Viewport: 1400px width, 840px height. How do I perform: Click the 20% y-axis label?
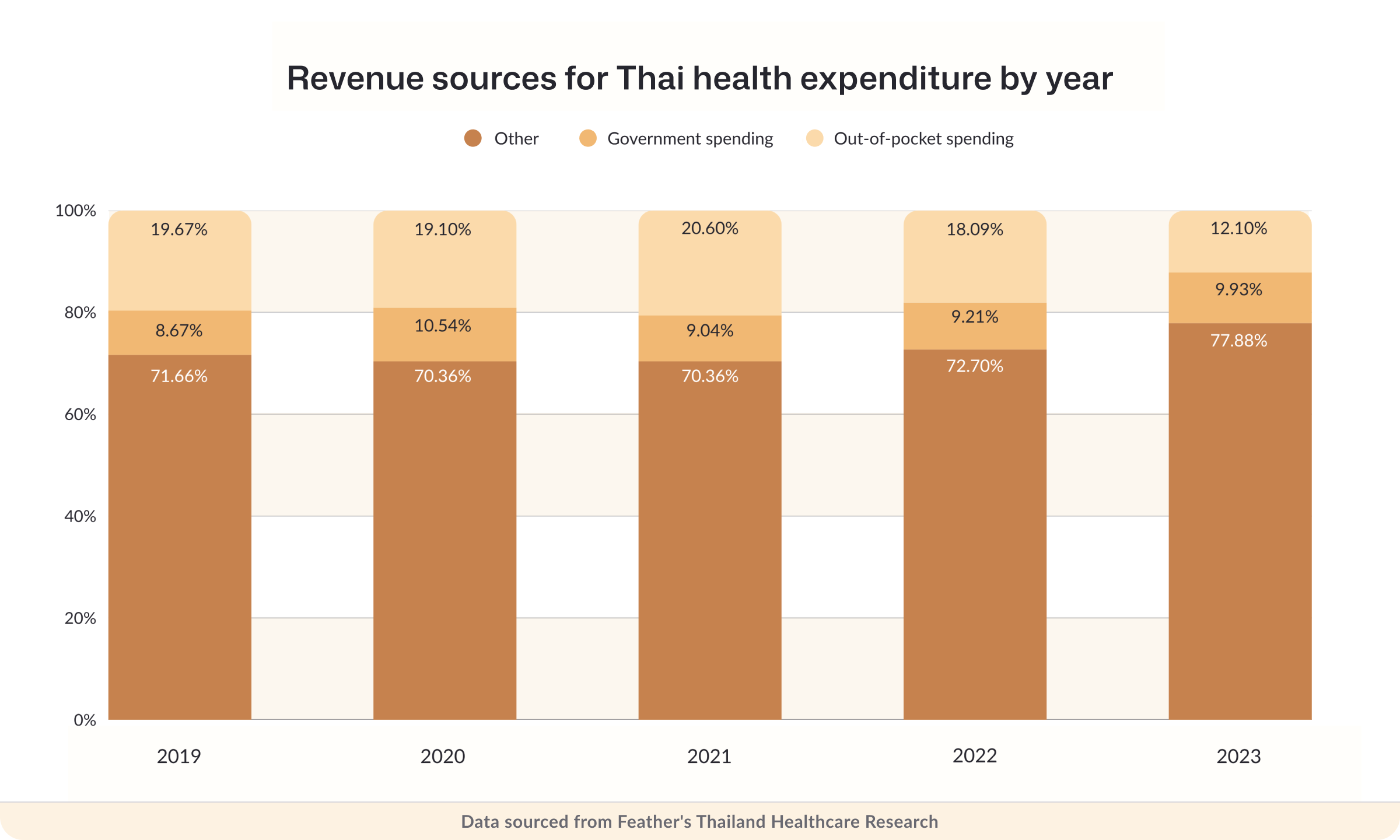(80, 618)
